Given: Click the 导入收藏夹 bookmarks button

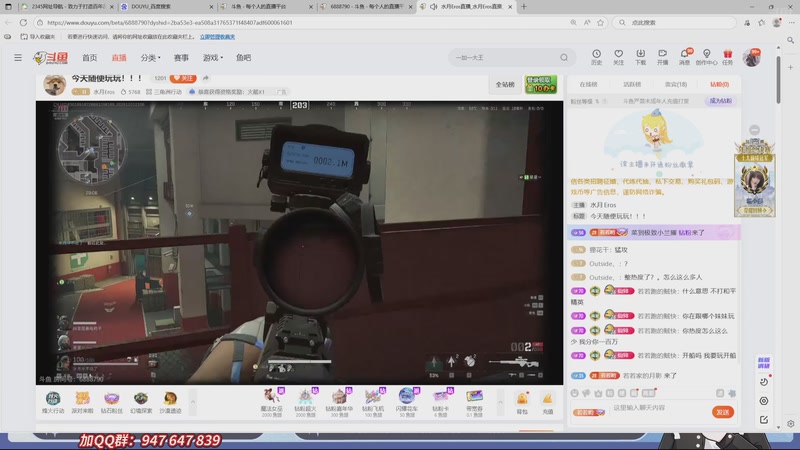Looking at the screenshot, I should [38, 37].
